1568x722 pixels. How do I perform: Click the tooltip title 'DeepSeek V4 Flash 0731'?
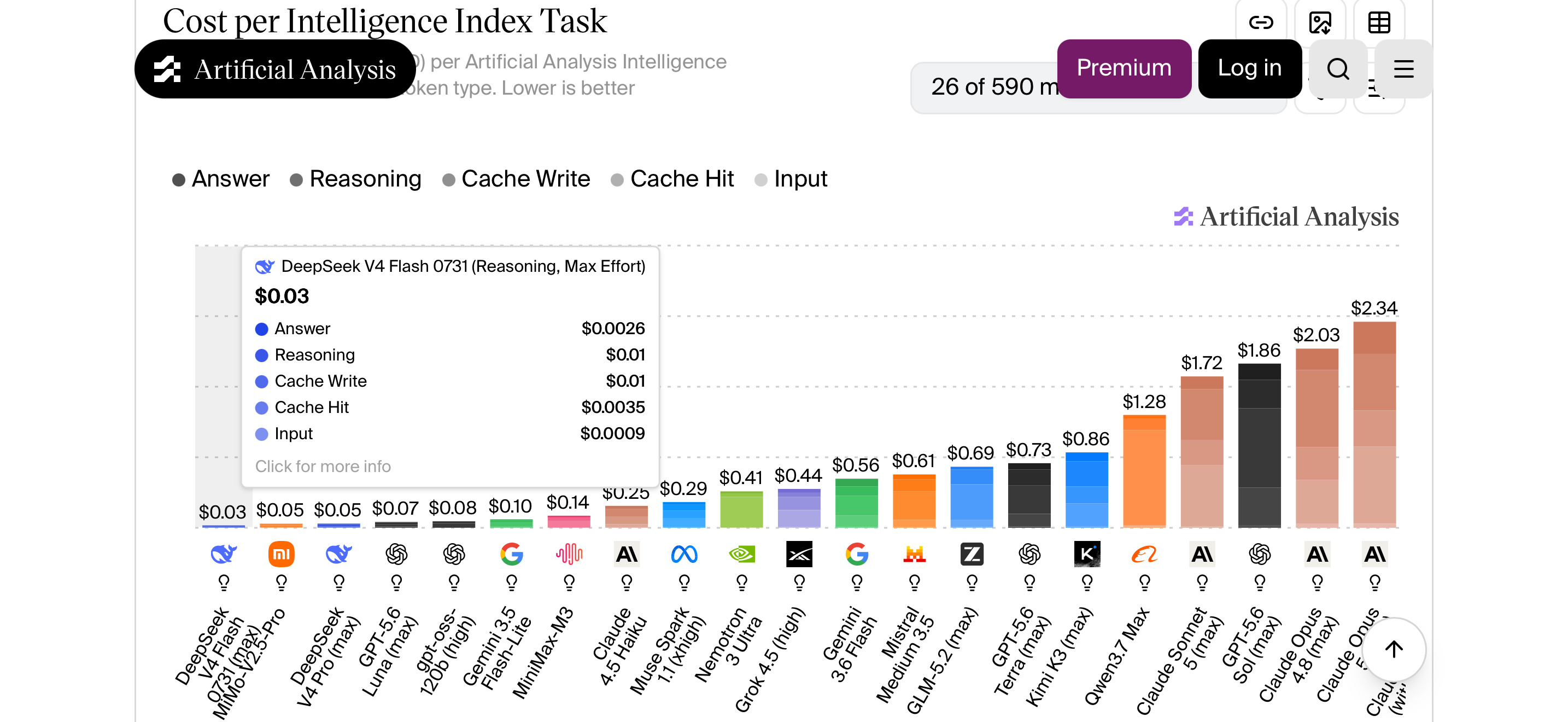pyautogui.click(x=375, y=266)
